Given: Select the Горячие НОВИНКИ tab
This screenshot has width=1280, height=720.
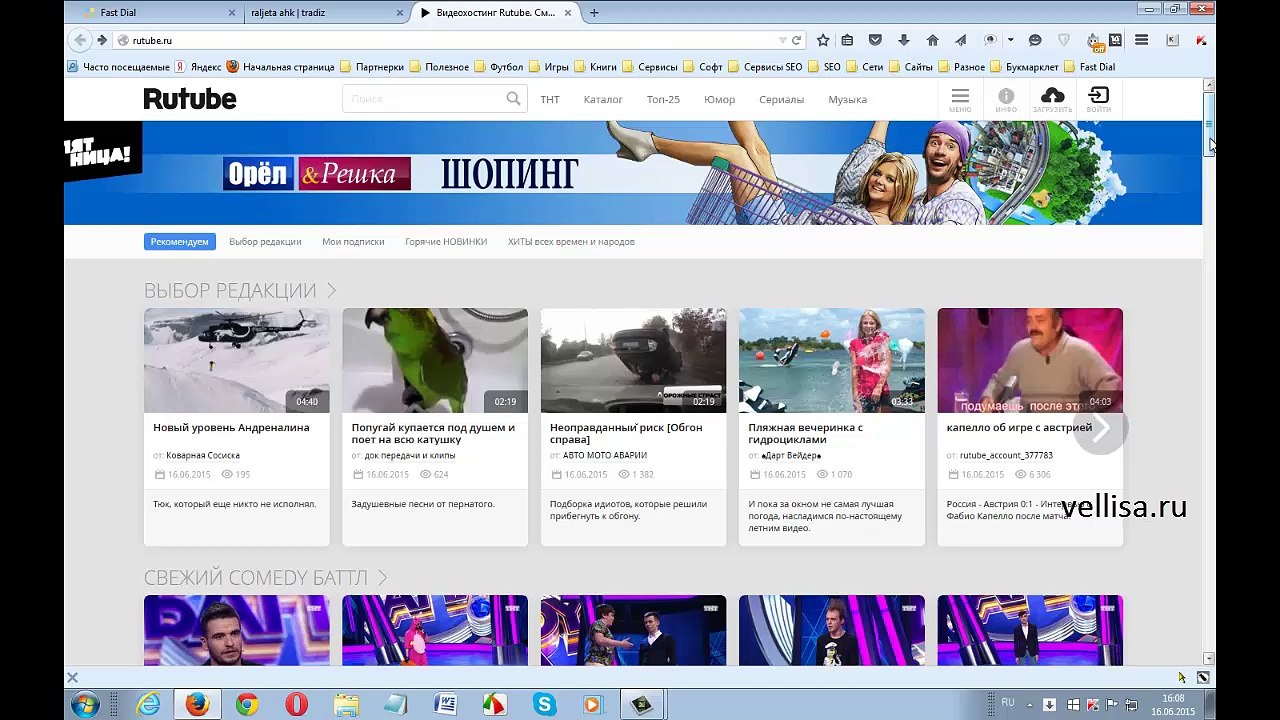Looking at the screenshot, I should 446,242.
